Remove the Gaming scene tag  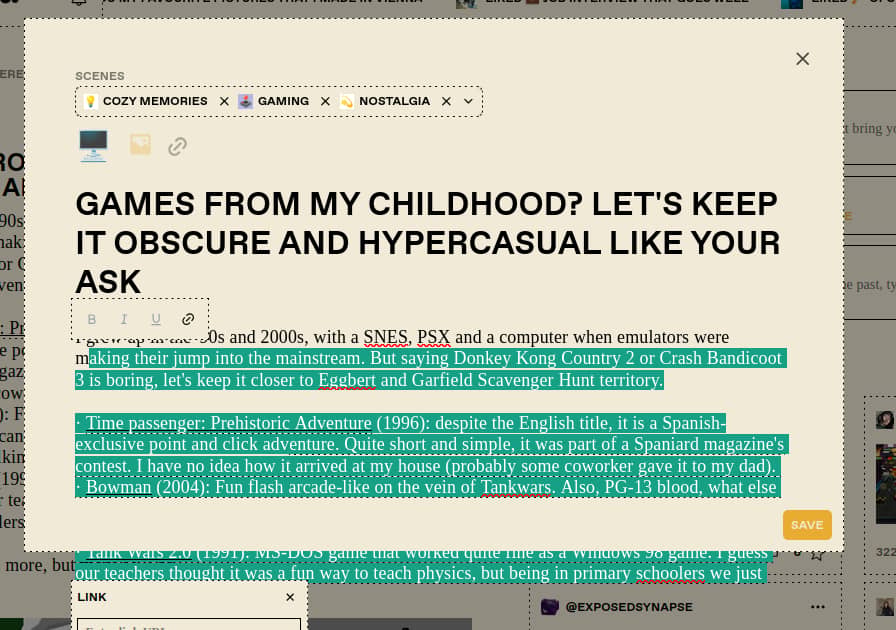[x=325, y=101]
